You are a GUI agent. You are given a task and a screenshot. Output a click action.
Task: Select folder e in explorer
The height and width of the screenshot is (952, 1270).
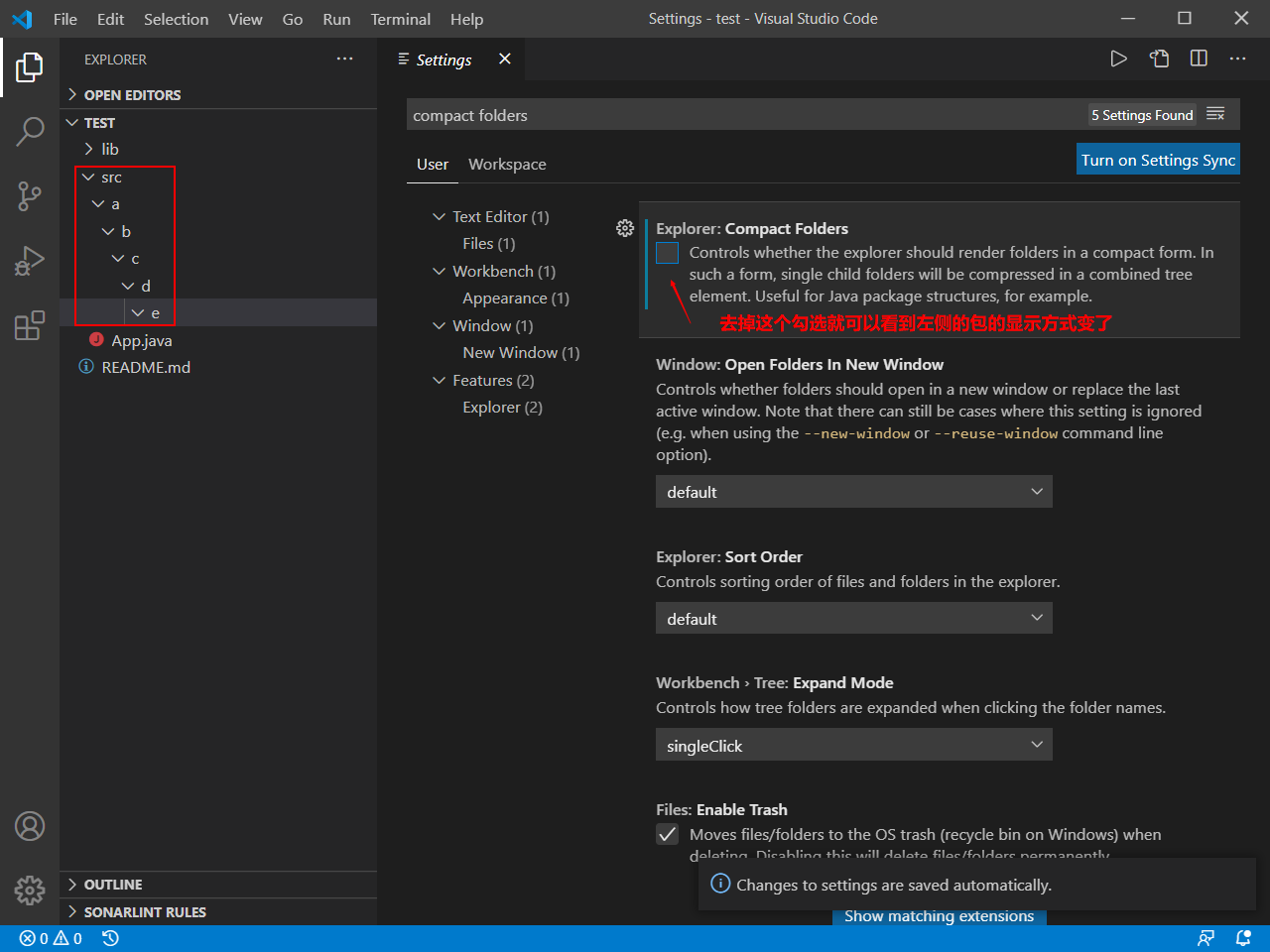coord(218,313)
